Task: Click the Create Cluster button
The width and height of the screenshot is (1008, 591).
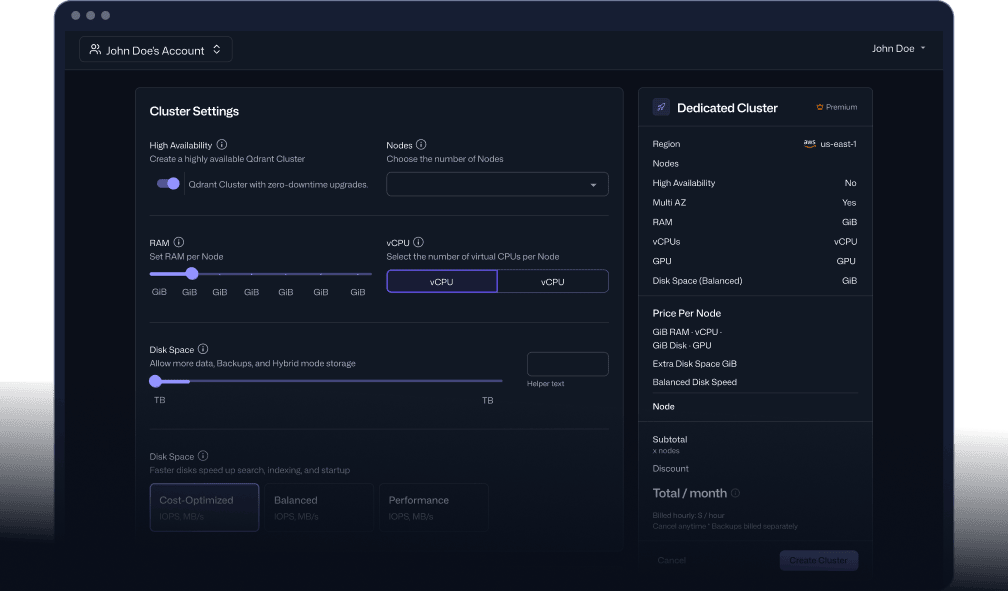Action: 818,560
